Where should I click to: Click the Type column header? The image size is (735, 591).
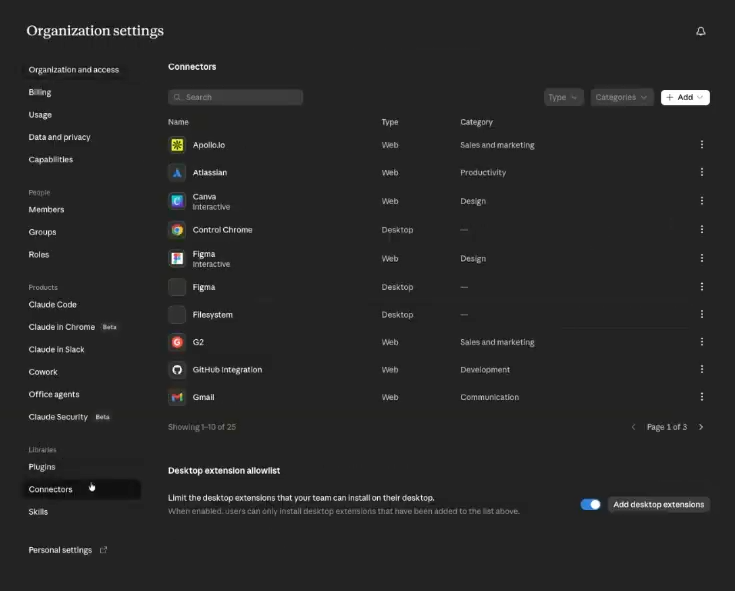[x=390, y=122]
